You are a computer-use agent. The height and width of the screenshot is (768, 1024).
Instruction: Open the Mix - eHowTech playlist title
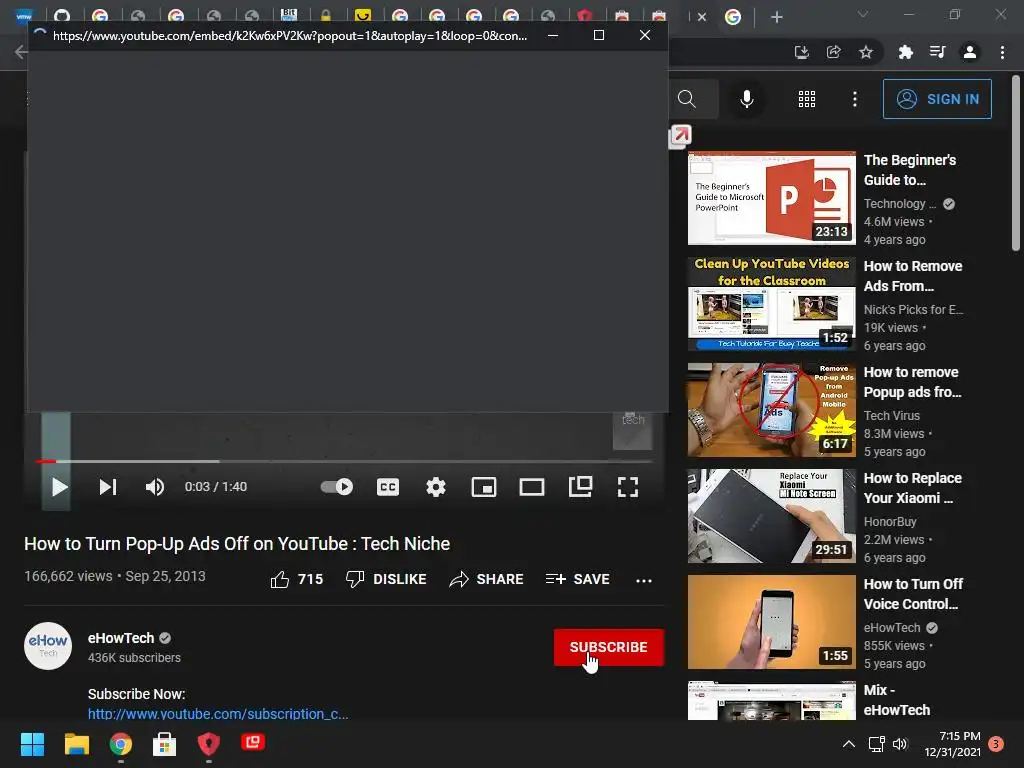[897, 700]
